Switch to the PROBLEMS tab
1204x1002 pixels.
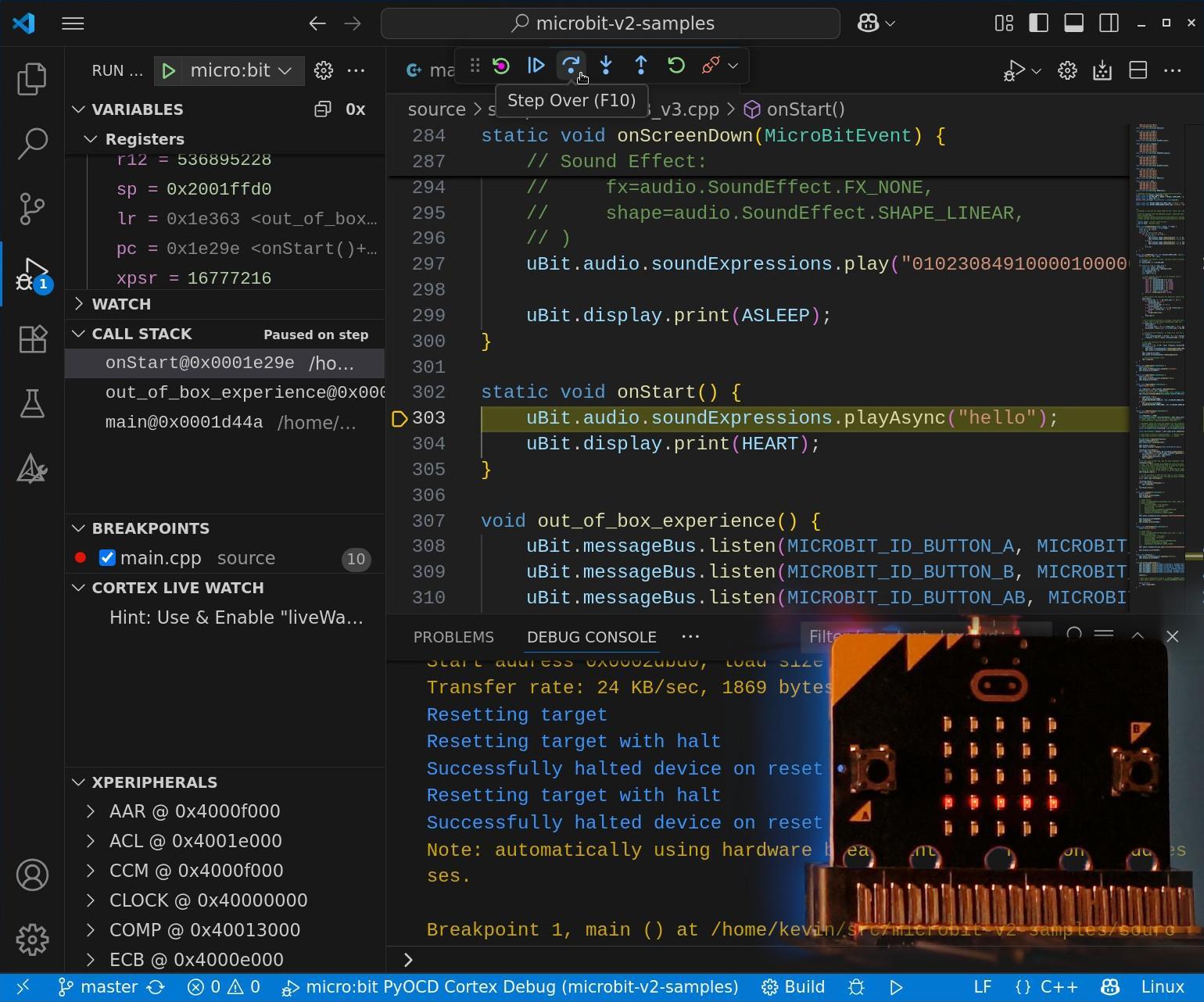(453, 637)
